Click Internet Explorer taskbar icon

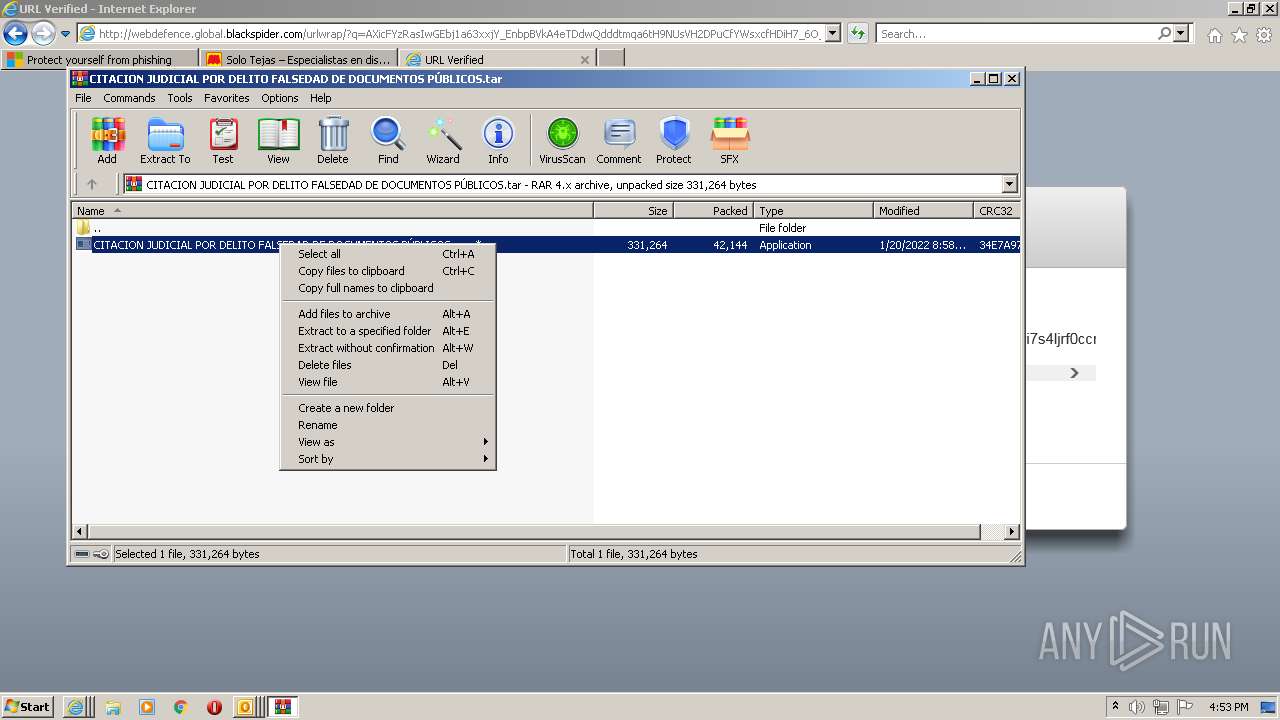tap(76, 707)
